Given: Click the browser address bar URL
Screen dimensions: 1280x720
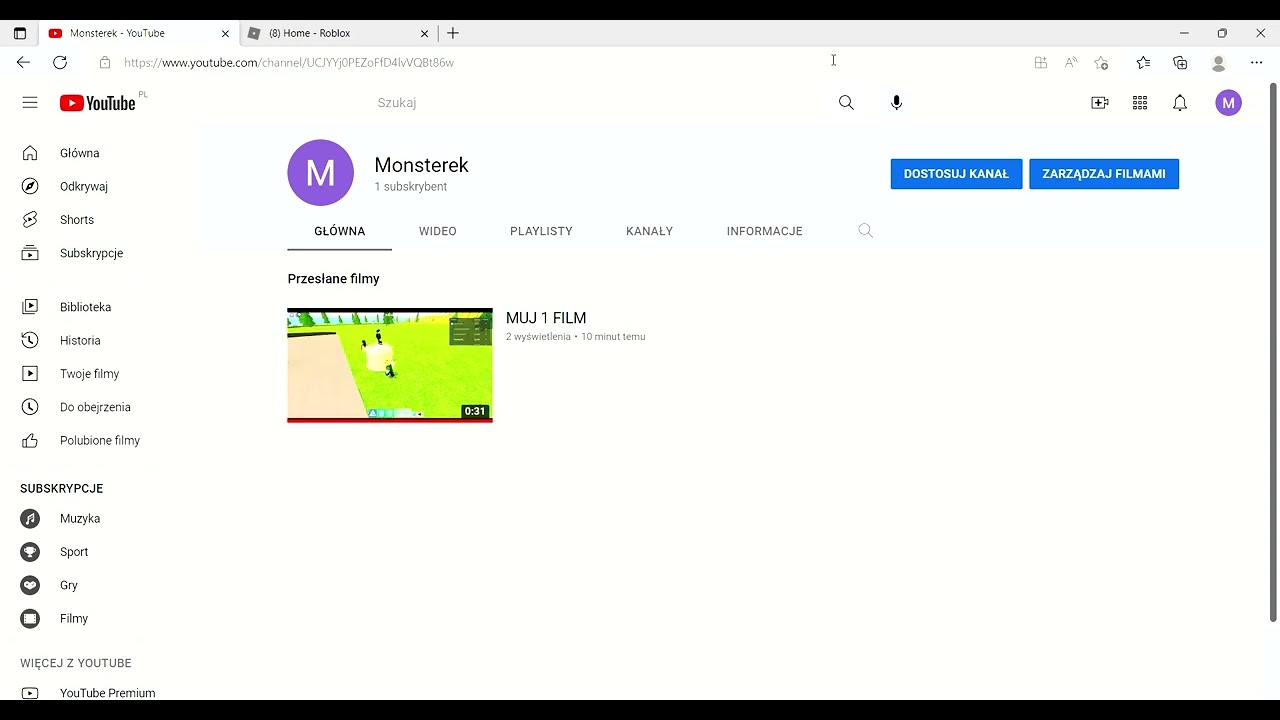Looking at the screenshot, I should (x=289, y=62).
